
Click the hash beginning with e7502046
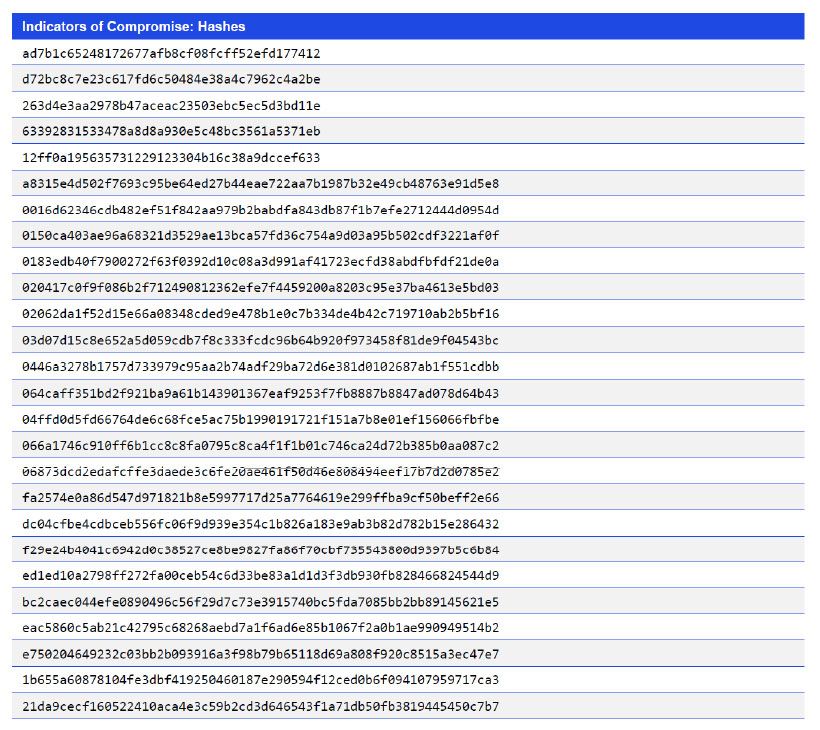[260, 654]
